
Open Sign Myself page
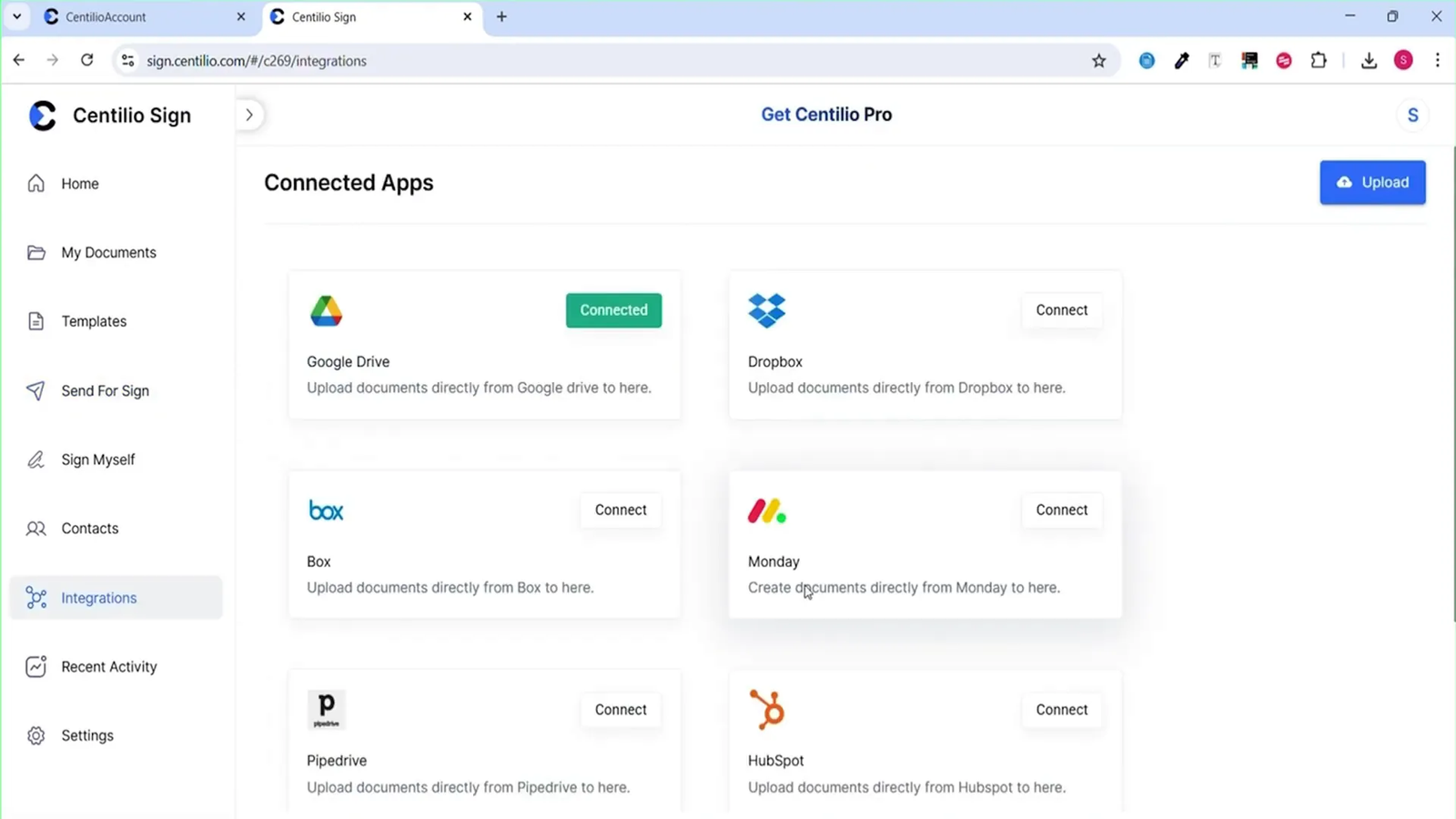pyautogui.click(x=116, y=460)
